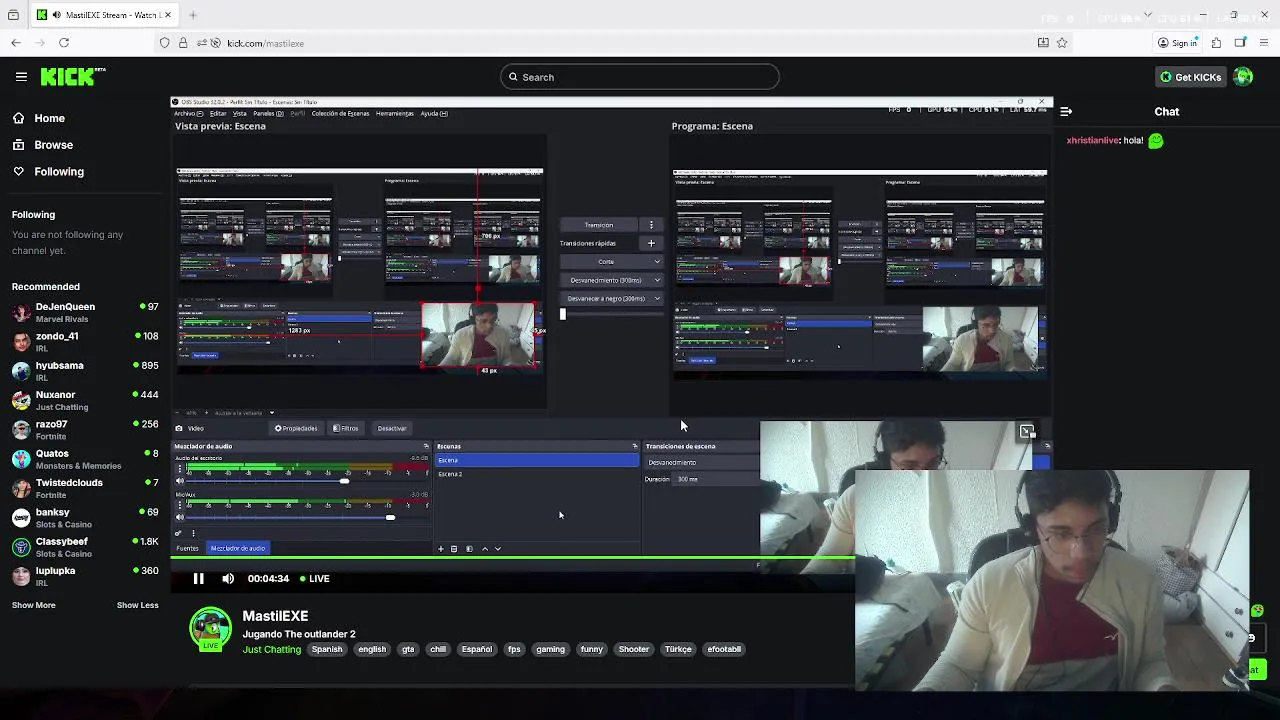Click browser Sign in button
This screenshot has height=720, width=1280.
pyautogui.click(x=1177, y=43)
